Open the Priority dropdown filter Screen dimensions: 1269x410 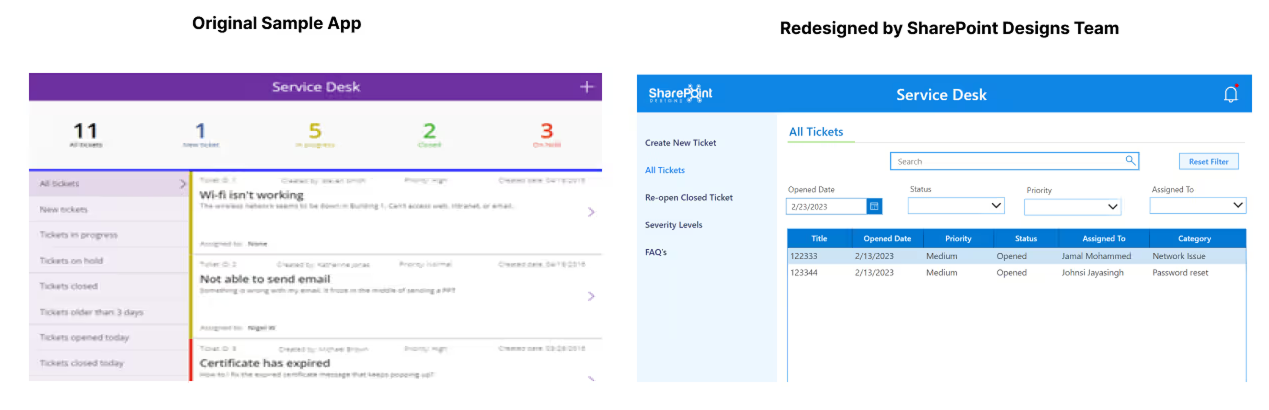(1072, 207)
